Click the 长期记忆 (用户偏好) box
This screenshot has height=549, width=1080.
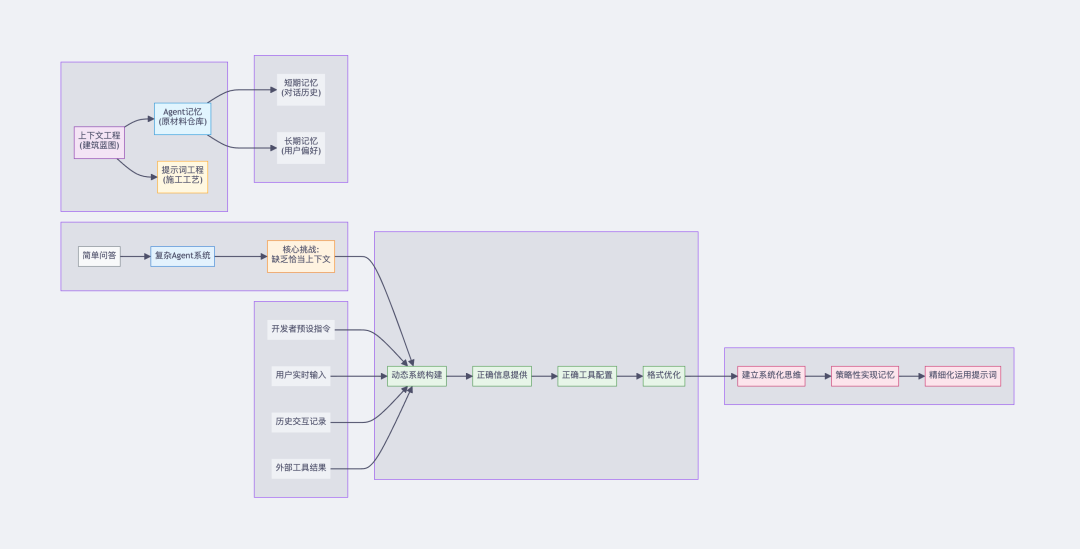point(300,147)
